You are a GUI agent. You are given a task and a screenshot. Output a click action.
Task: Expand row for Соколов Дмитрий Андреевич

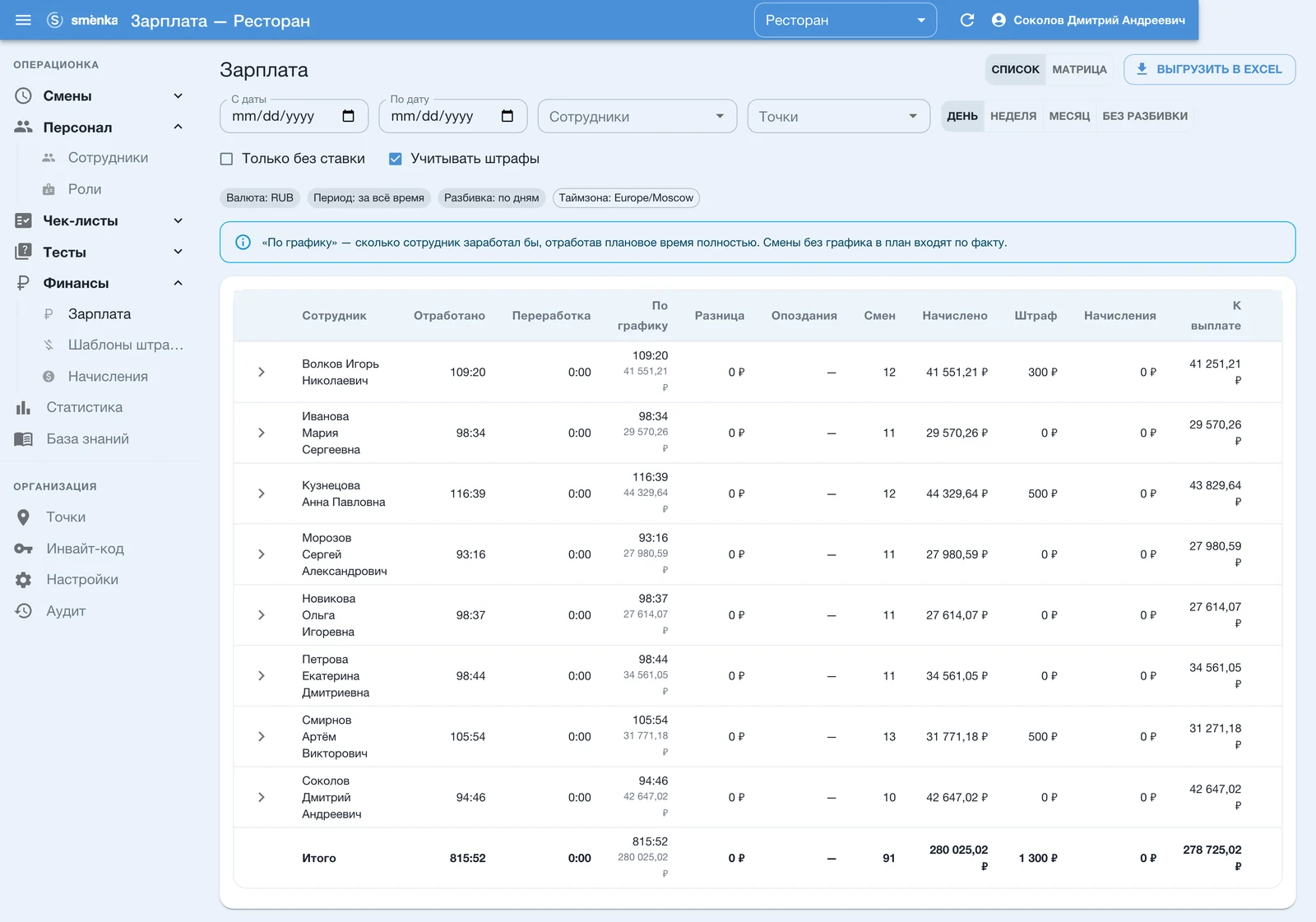click(262, 797)
